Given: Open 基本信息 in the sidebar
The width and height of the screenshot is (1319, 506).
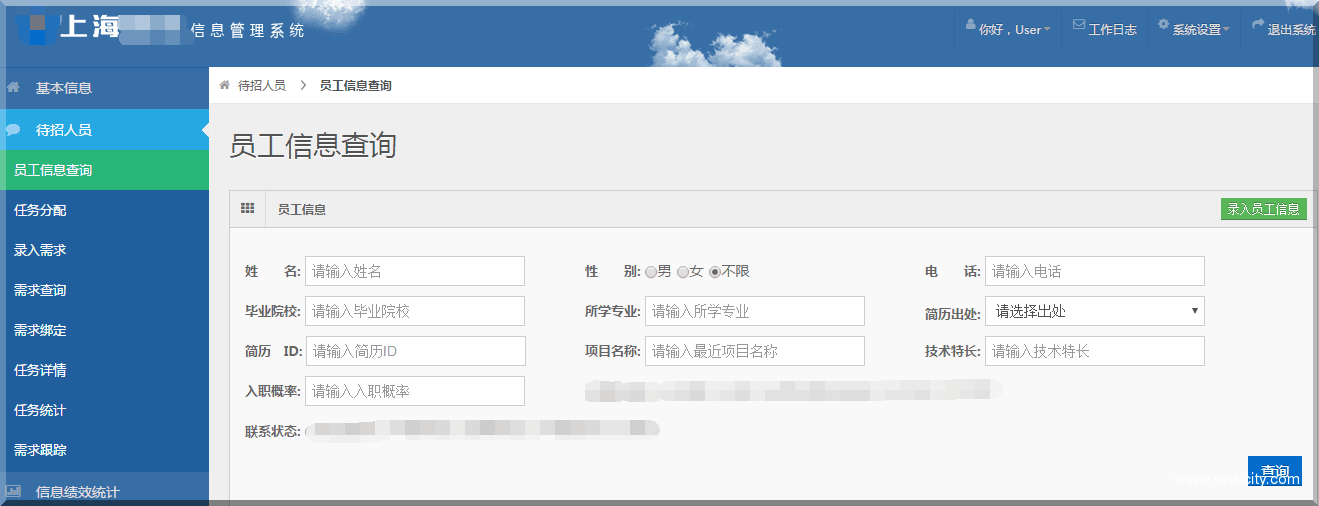Looking at the screenshot, I should pyautogui.click(x=104, y=88).
